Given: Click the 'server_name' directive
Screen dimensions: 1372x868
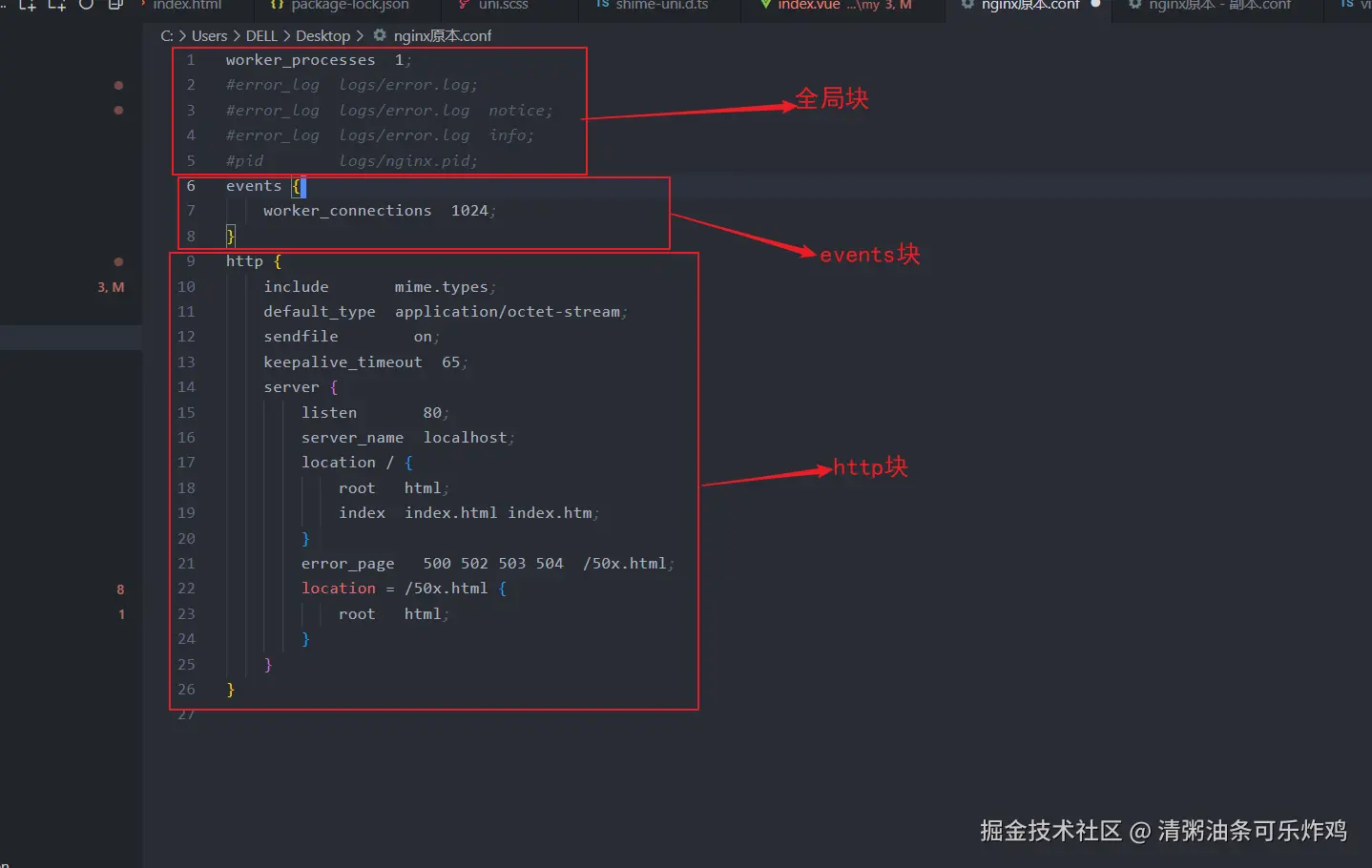Looking at the screenshot, I should [x=352, y=438].
